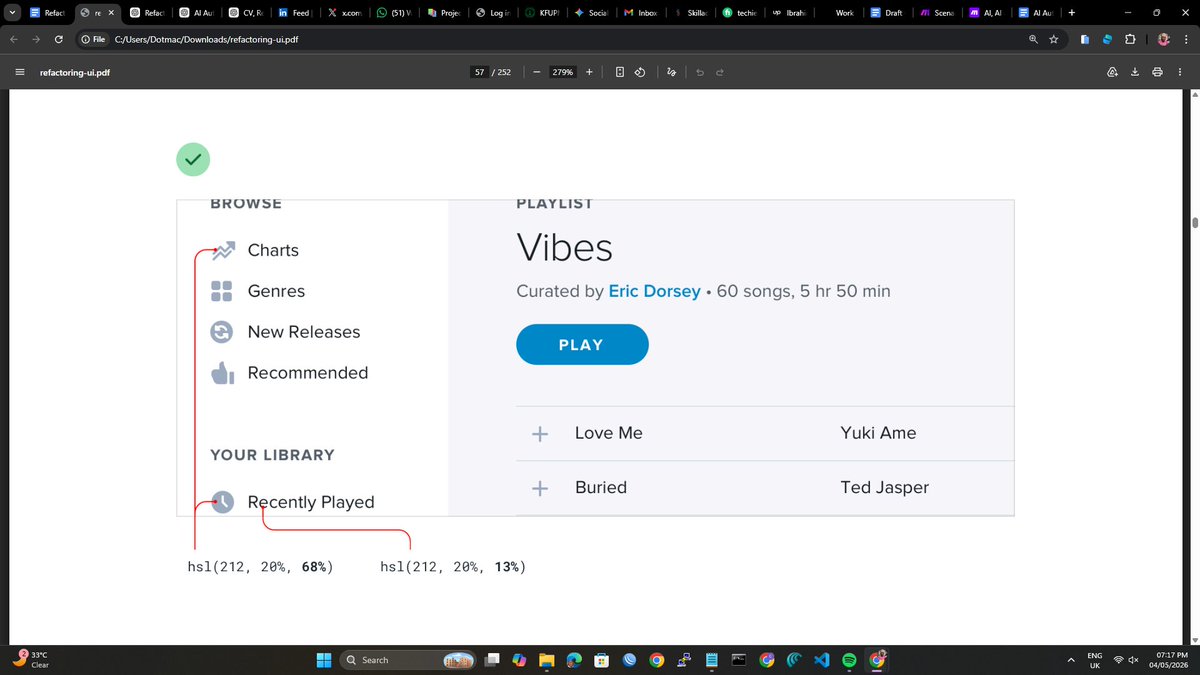The height and width of the screenshot is (675, 1200).
Task: Click the Eric Dorsey link
Action: pos(654,291)
